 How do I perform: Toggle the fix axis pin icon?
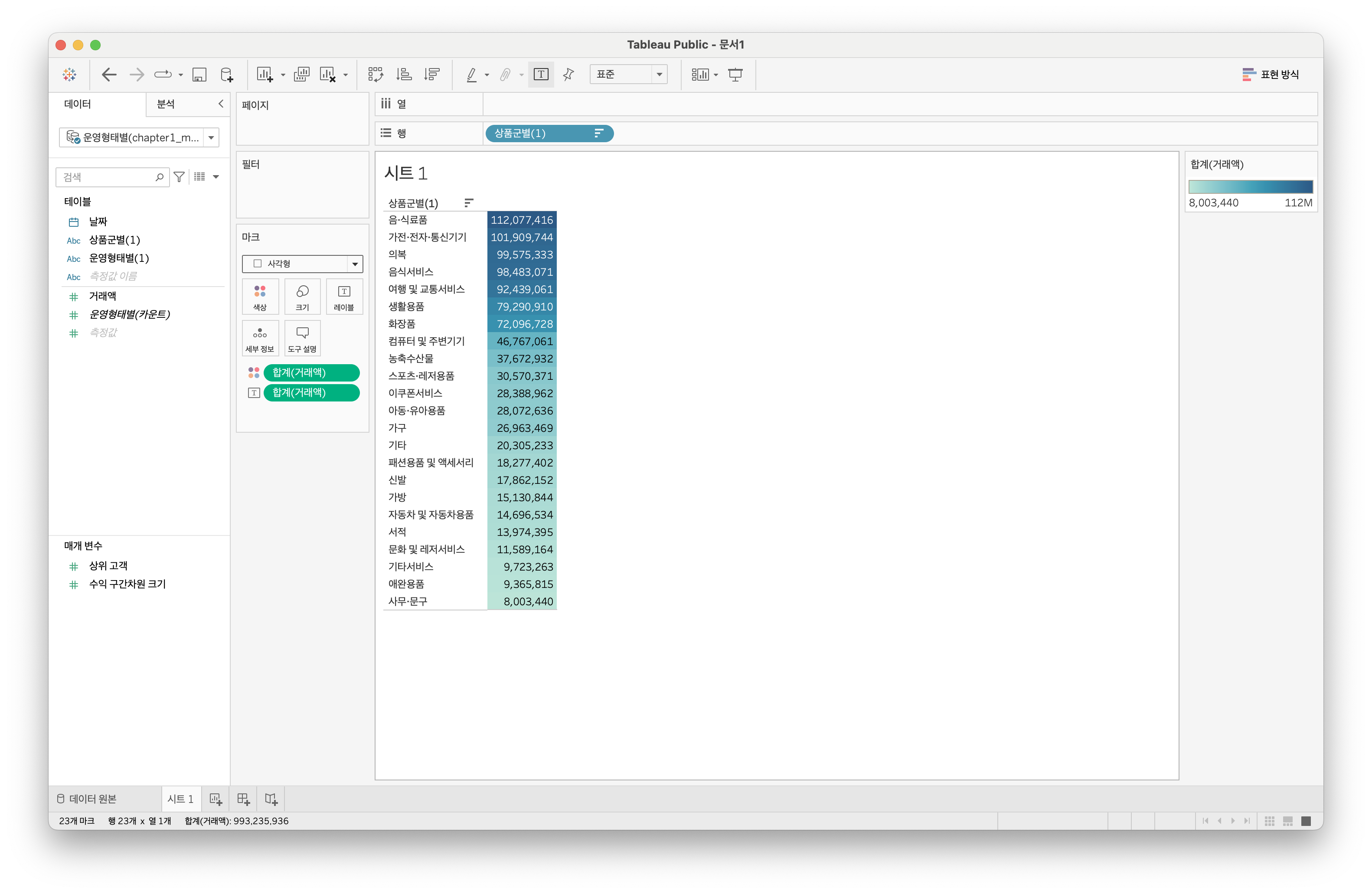568,75
